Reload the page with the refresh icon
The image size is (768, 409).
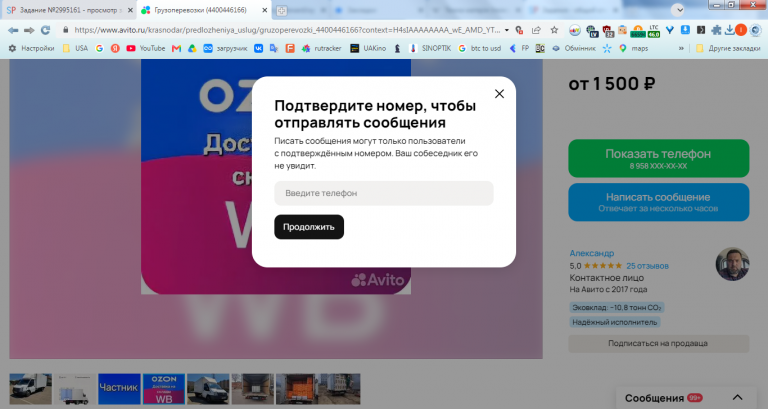[x=46, y=30]
